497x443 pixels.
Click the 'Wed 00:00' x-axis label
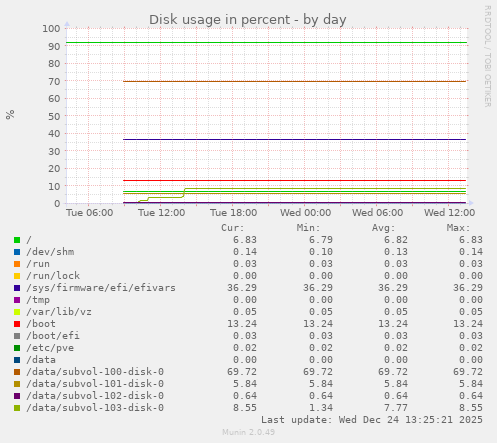tap(305, 213)
